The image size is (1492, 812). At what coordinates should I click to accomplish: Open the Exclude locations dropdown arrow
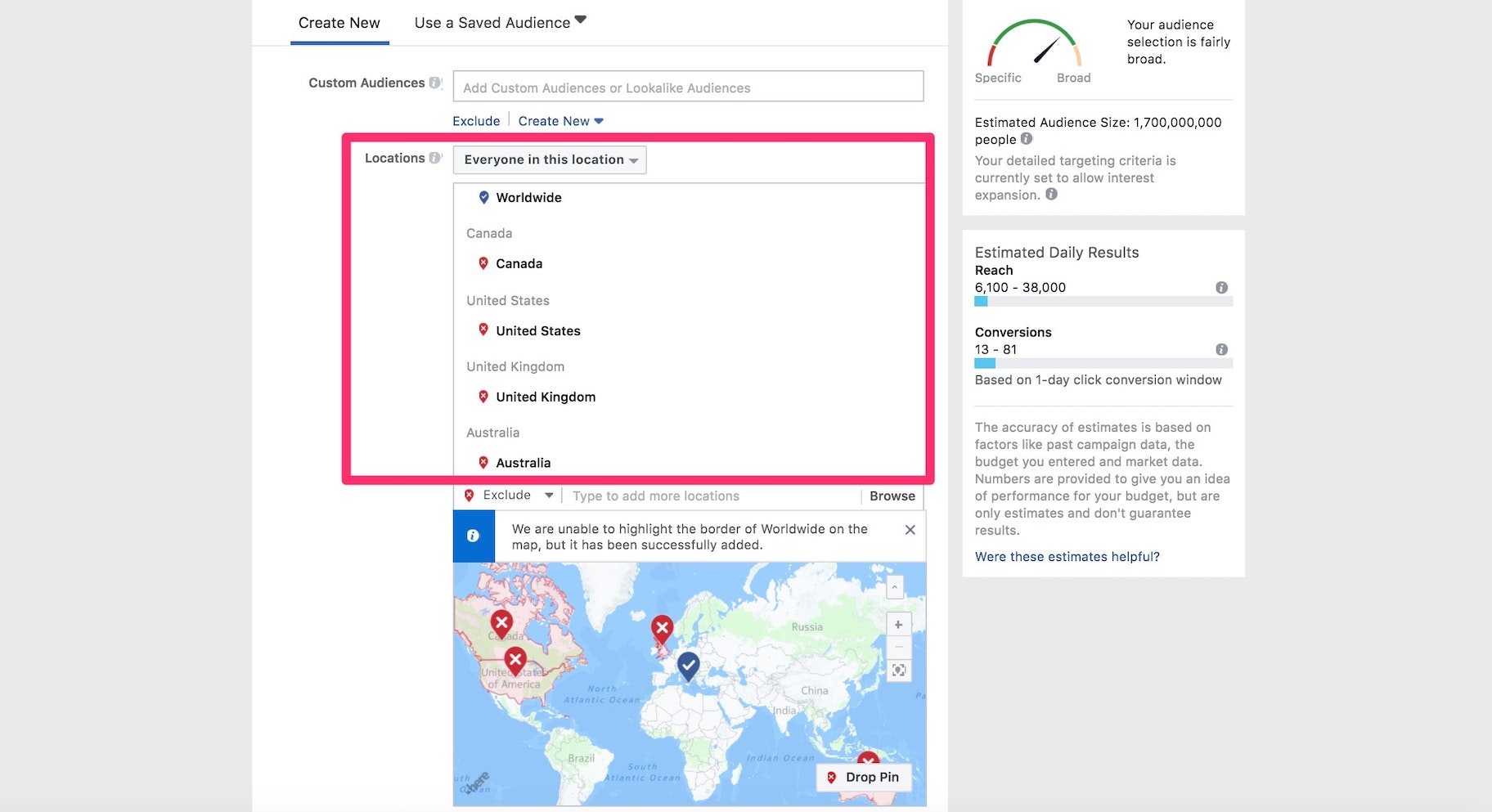click(549, 495)
